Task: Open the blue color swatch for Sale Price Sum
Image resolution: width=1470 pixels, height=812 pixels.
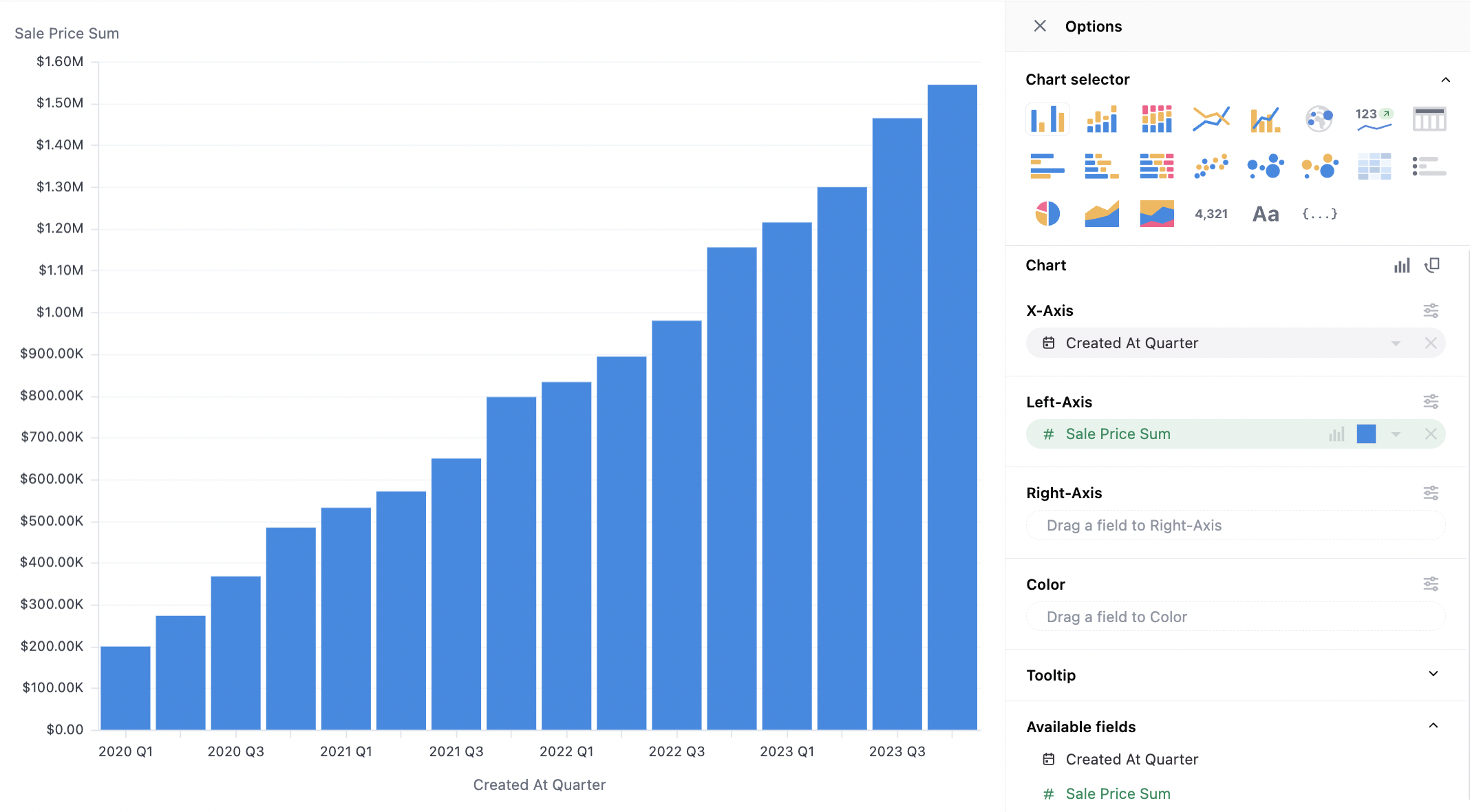Action: tap(1366, 434)
